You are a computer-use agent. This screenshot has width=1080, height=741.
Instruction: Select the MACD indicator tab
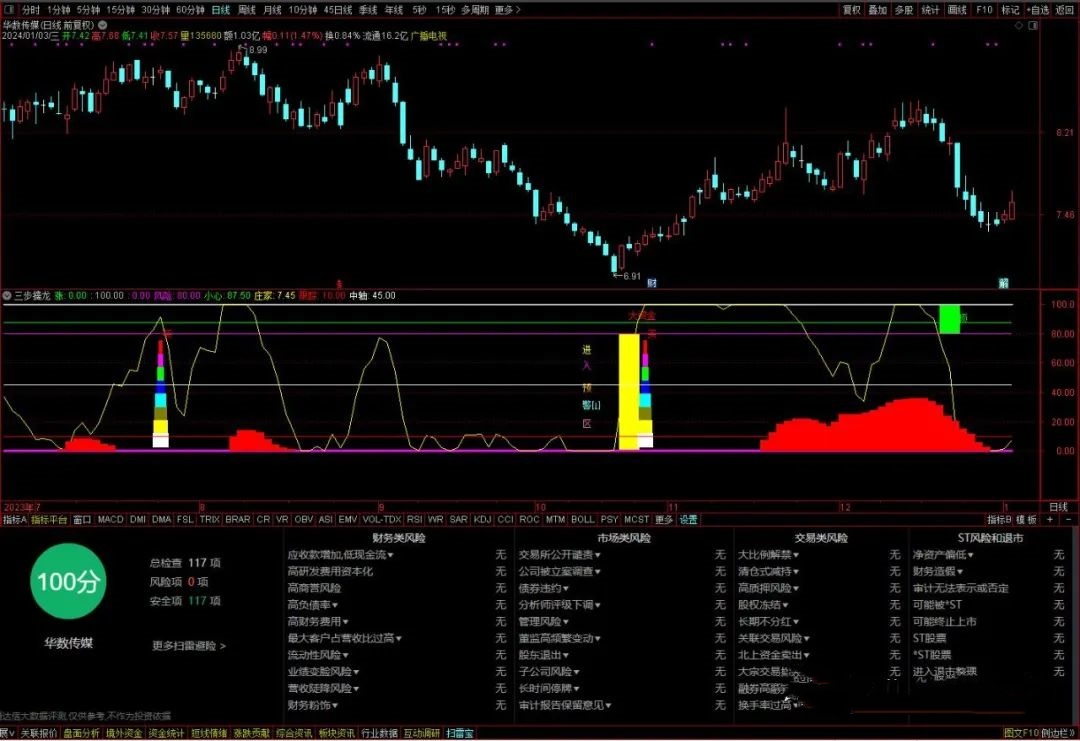point(110,519)
